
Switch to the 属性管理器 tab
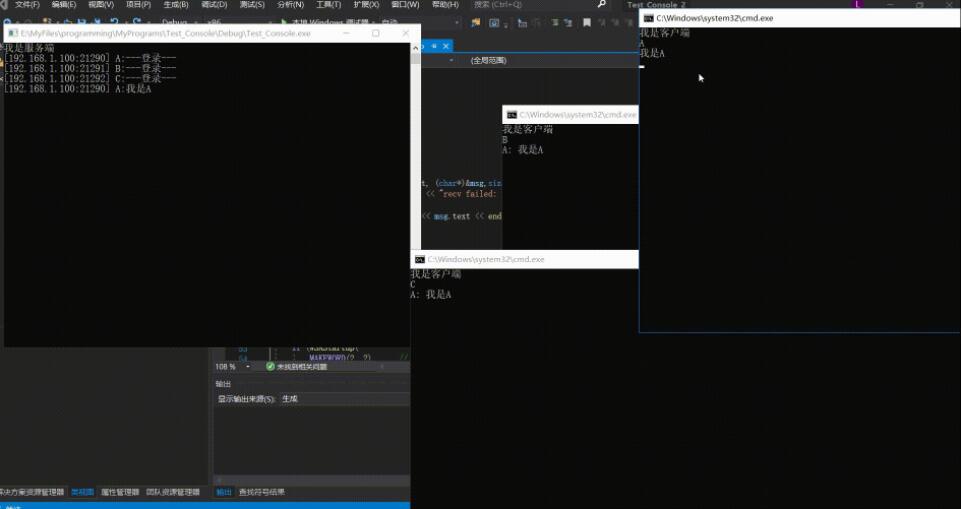[x=120, y=492]
